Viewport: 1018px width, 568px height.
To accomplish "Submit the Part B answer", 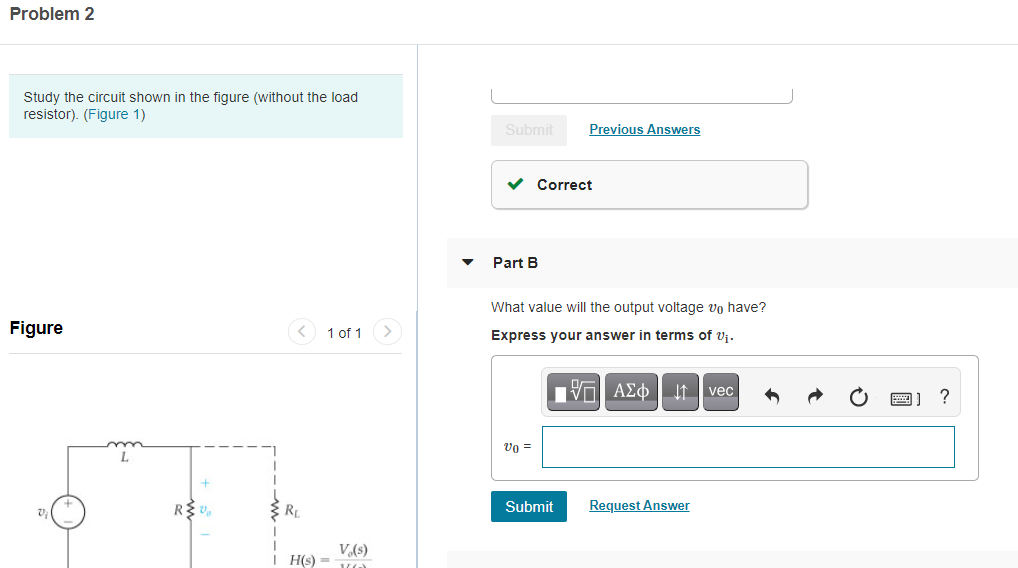I will click(528, 506).
